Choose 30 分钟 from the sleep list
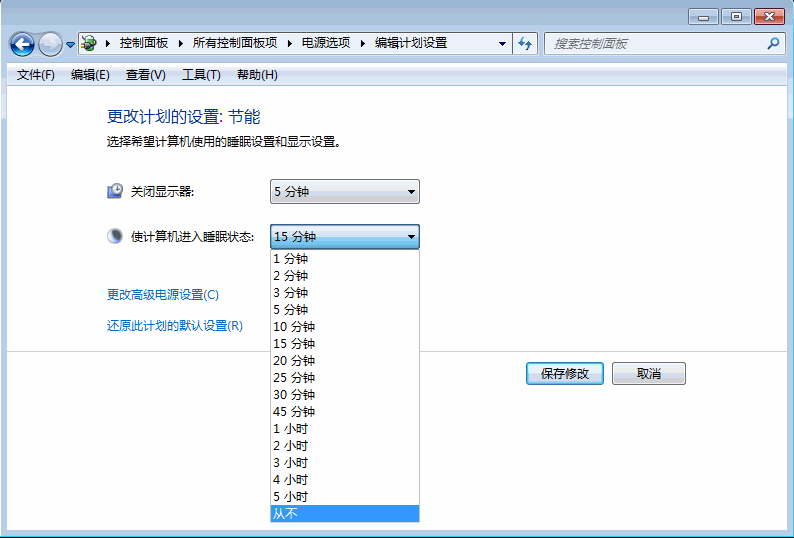The height and width of the screenshot is (538, 794). tap(344, 394)
